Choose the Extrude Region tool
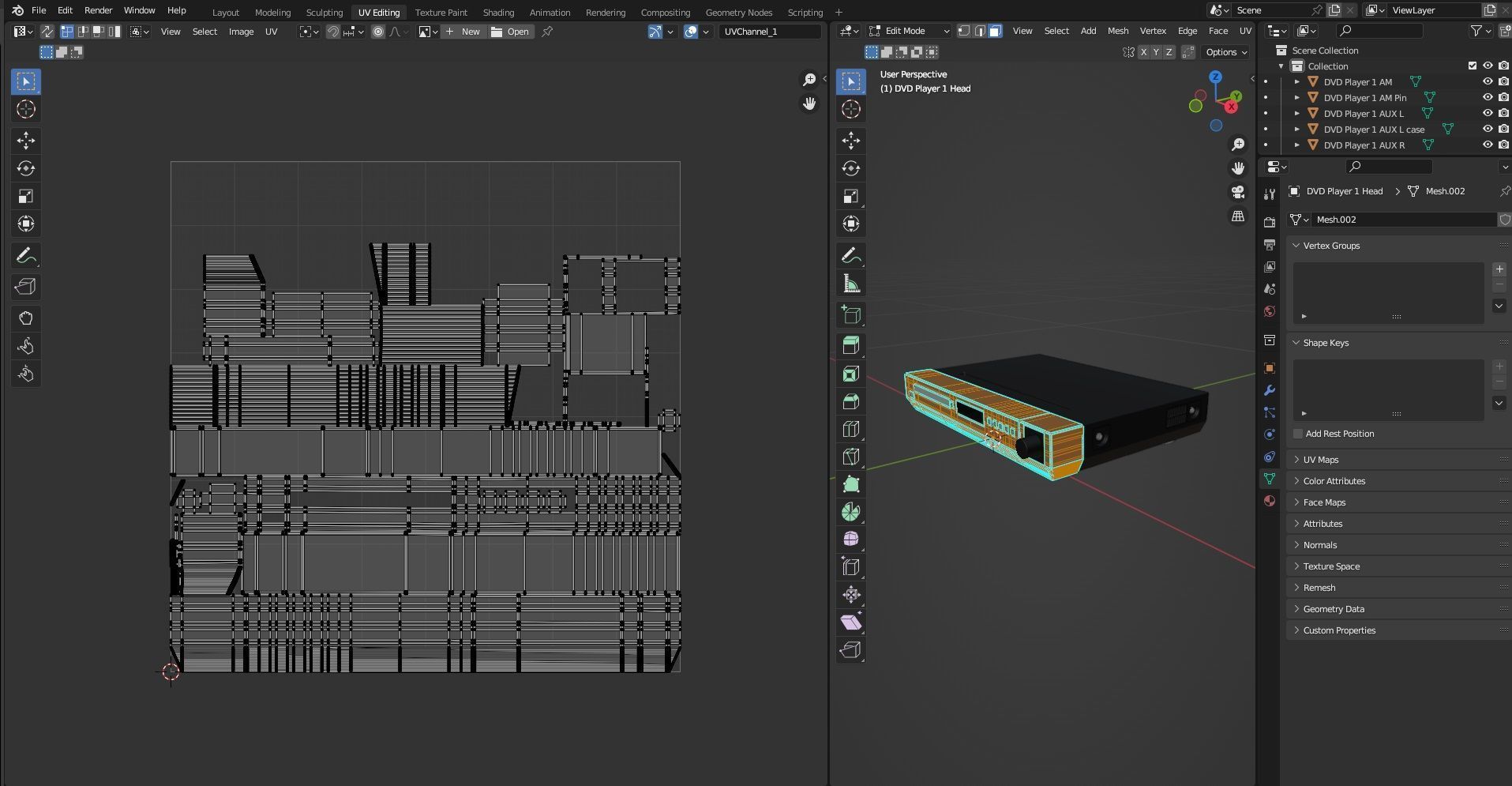 point(851,345)
